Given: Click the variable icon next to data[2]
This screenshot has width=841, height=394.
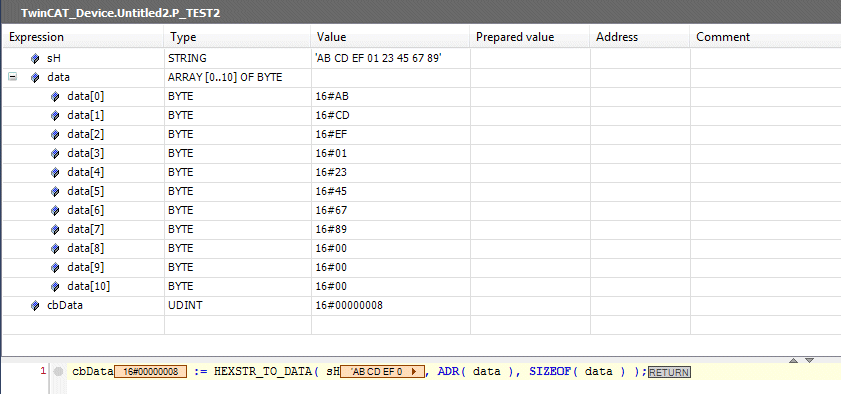Looking at the screenshot, I should (x=55, y=135).
